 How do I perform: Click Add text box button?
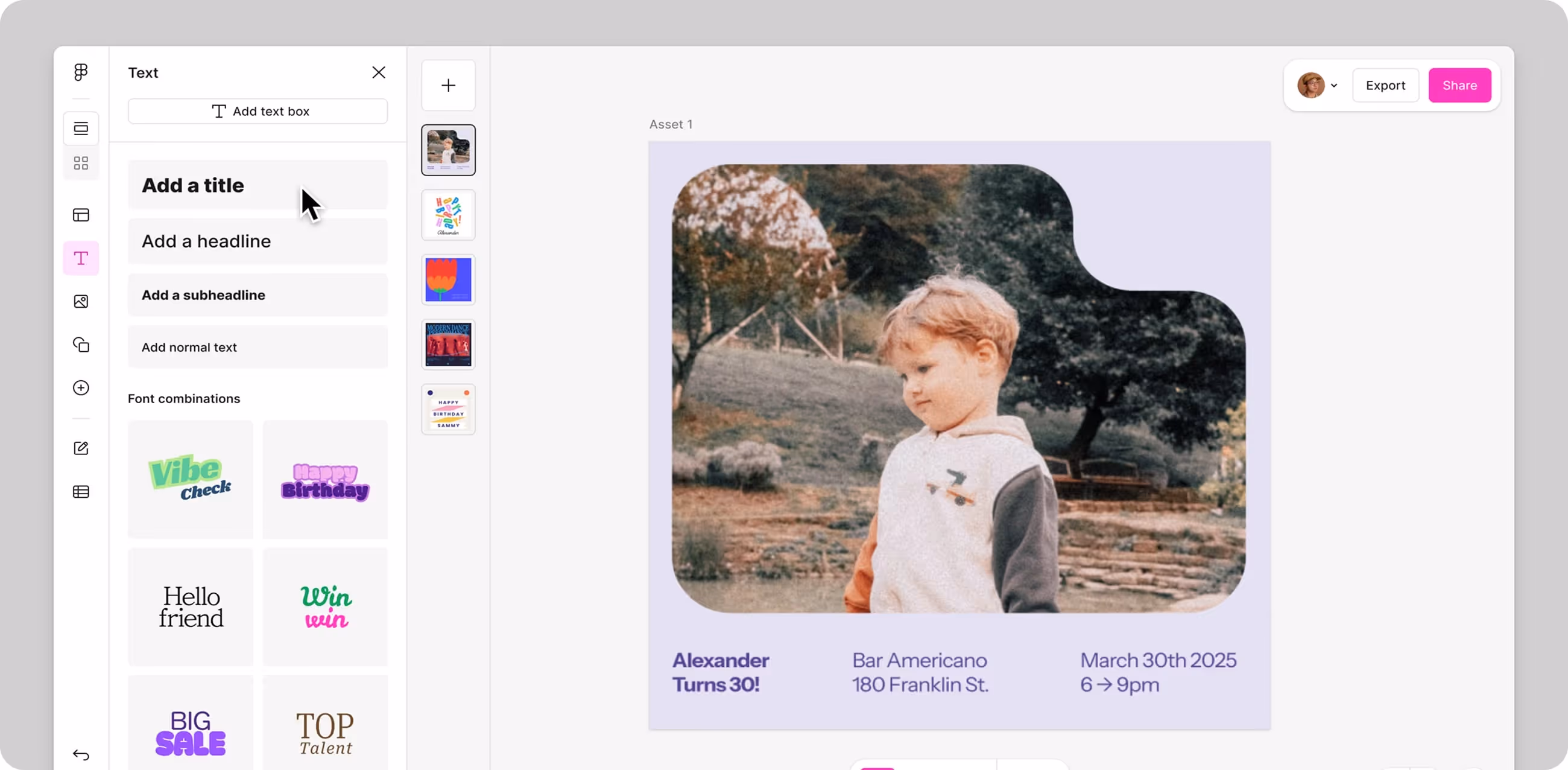[258, 112]
